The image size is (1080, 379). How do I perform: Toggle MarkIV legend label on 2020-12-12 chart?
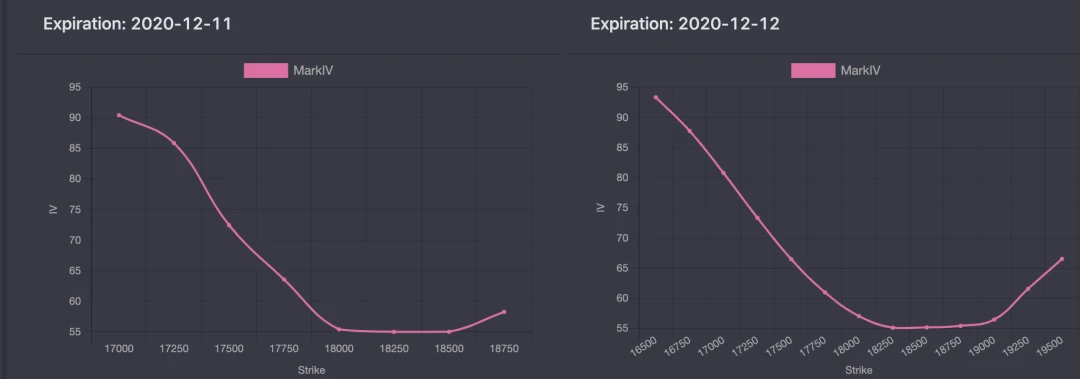point(860,70)
